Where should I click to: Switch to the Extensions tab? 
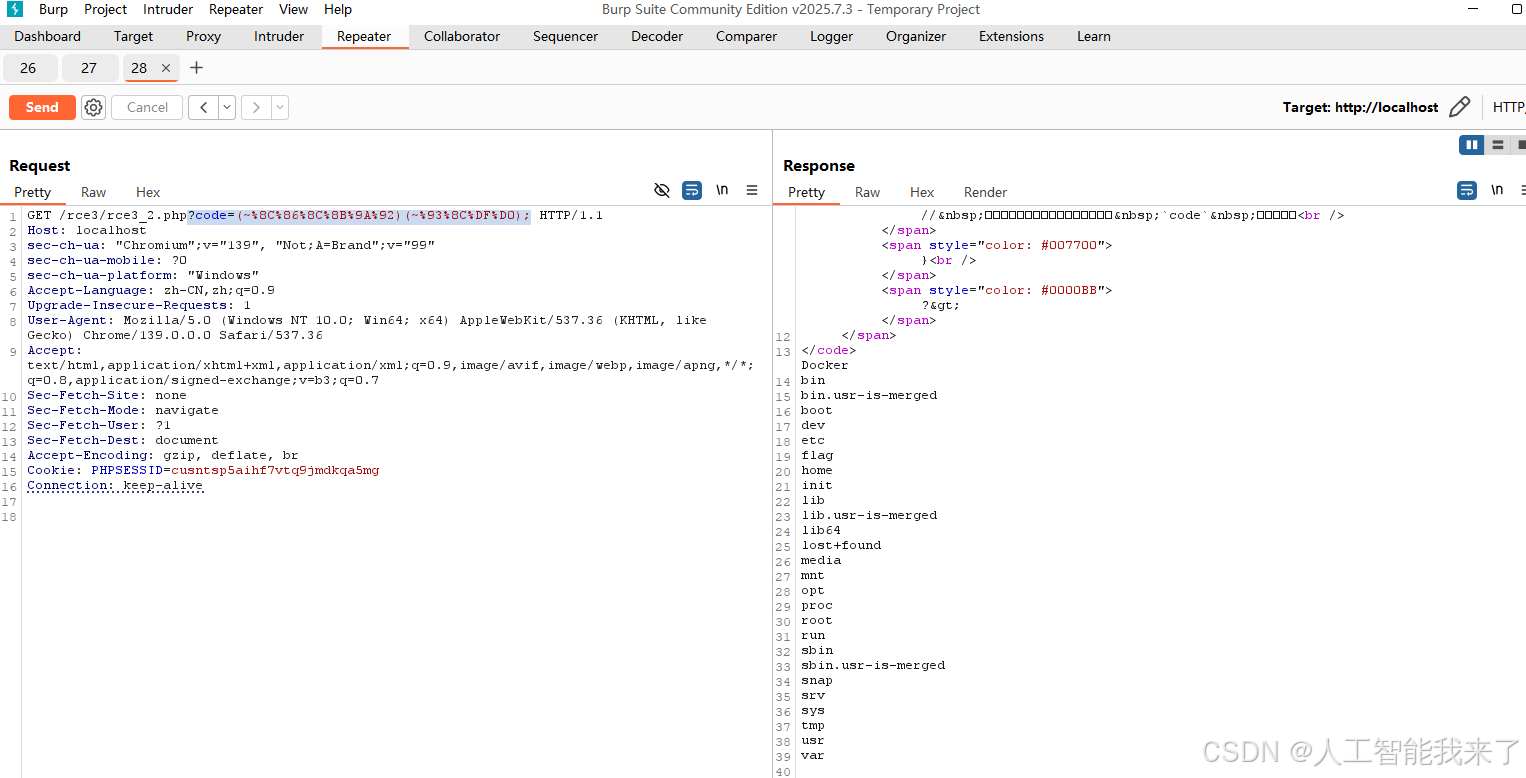pyautogui.click(x=1011, y=36)
